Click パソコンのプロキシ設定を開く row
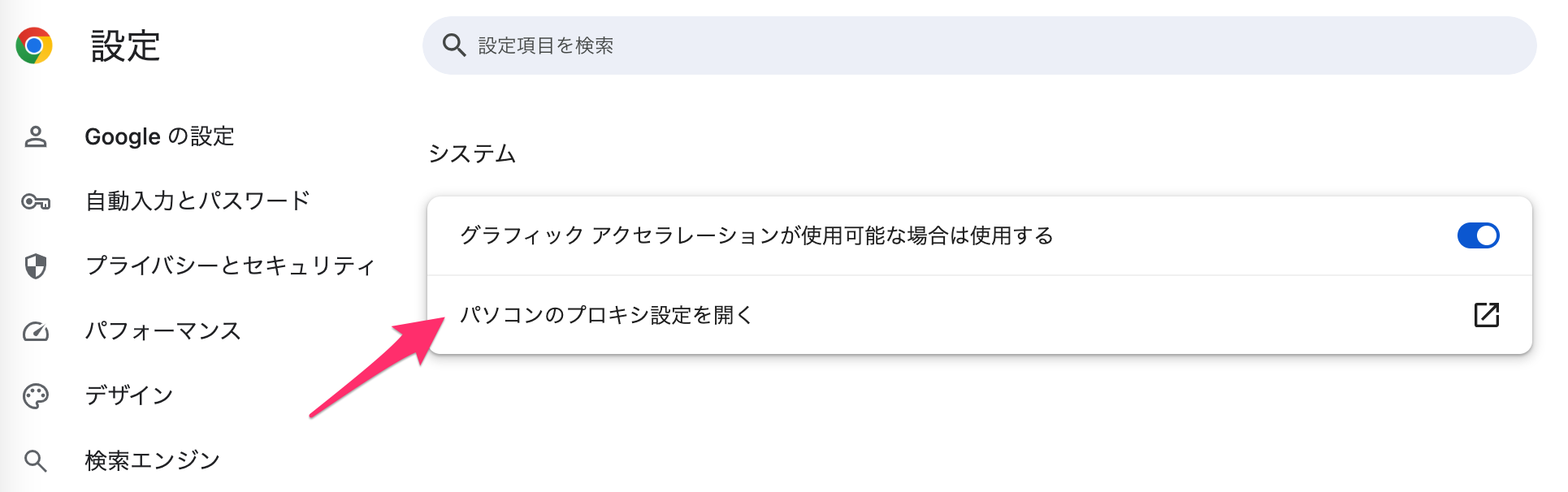Screen dimensions: 1568x492 tap(979, 315)
